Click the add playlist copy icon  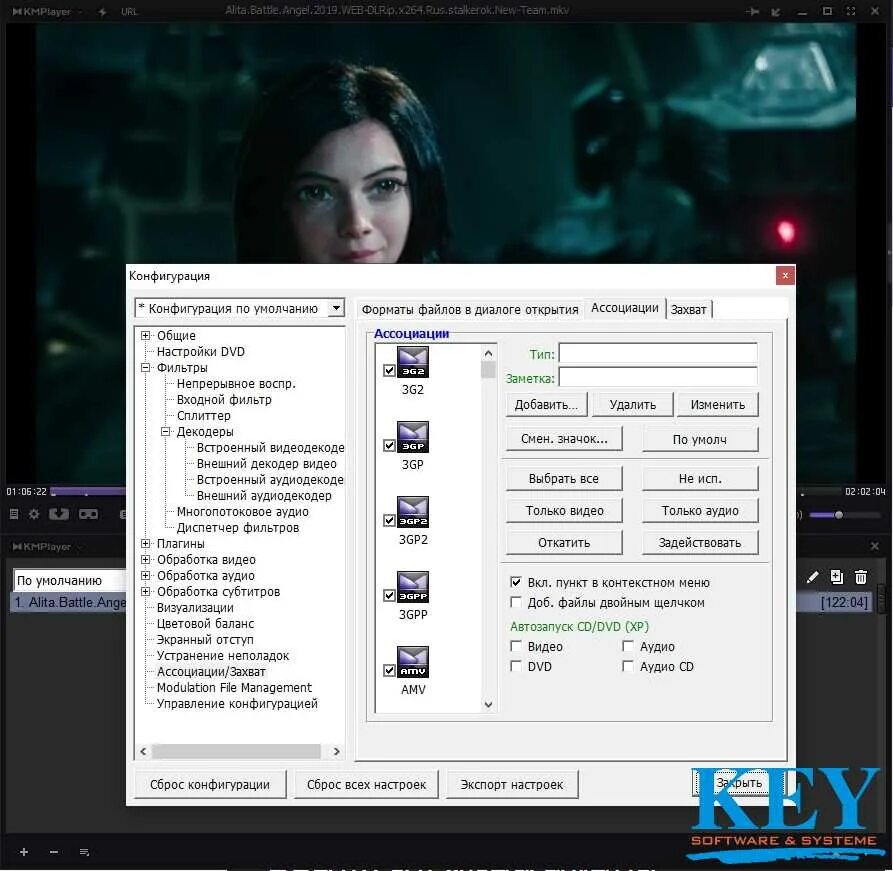tap(837, 577)
